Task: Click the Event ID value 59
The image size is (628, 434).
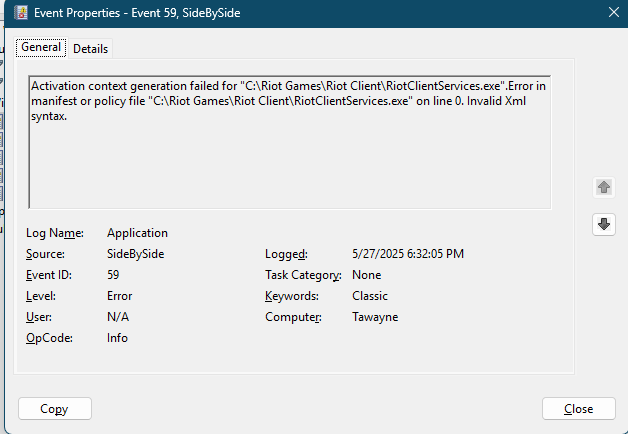Action: tap(113, 275)
